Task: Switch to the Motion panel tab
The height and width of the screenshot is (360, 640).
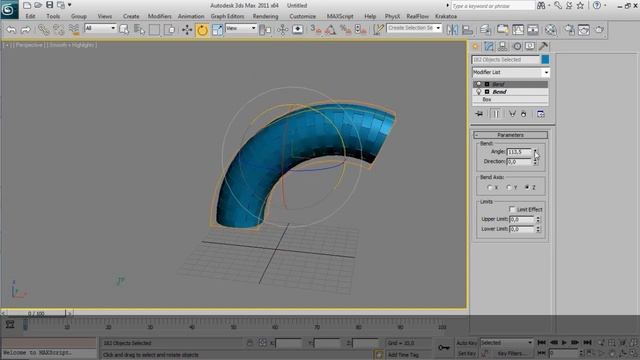Action: tap(517, 46)
